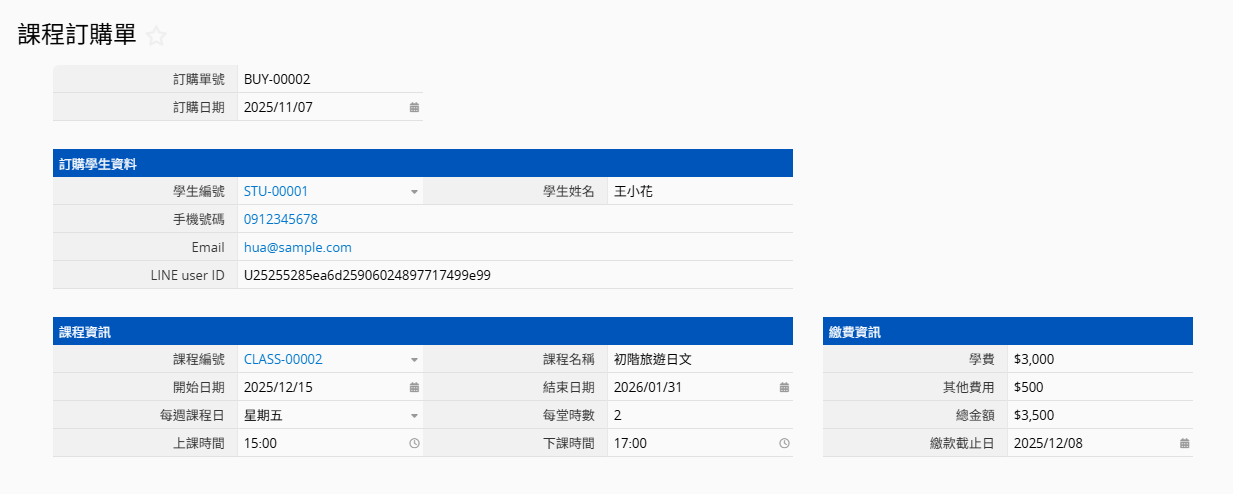Open calendar icon for 結束日期
This screenshot has width=1233, height=494.
pos(784,387)
